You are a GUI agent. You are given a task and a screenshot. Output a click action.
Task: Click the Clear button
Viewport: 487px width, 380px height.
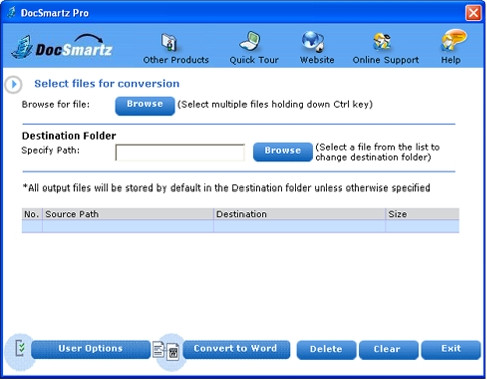click(388, 350)
